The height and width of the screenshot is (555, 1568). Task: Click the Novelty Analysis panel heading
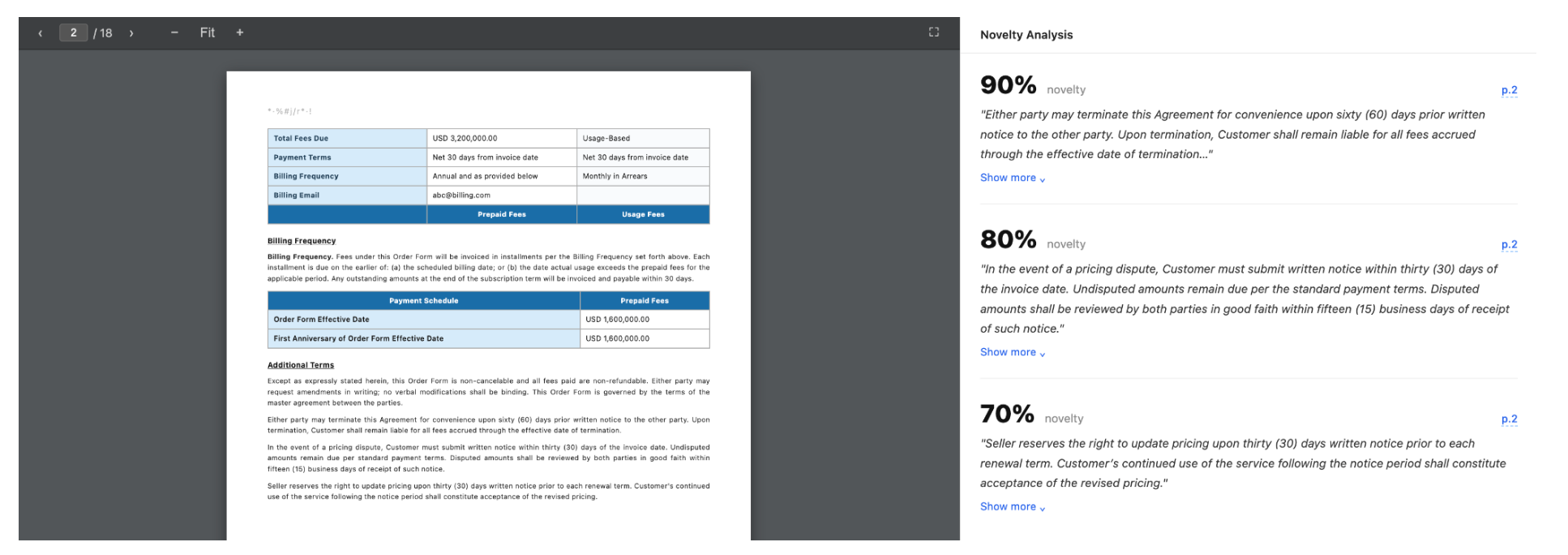tap(1026, 35)
